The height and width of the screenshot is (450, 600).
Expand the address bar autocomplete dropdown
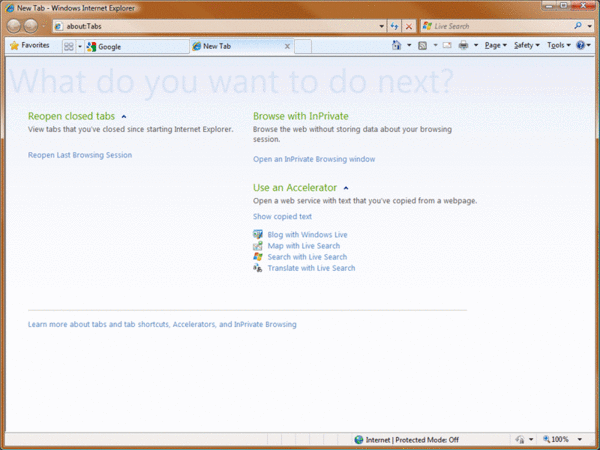pyautogui.click(x=382, y=26)
